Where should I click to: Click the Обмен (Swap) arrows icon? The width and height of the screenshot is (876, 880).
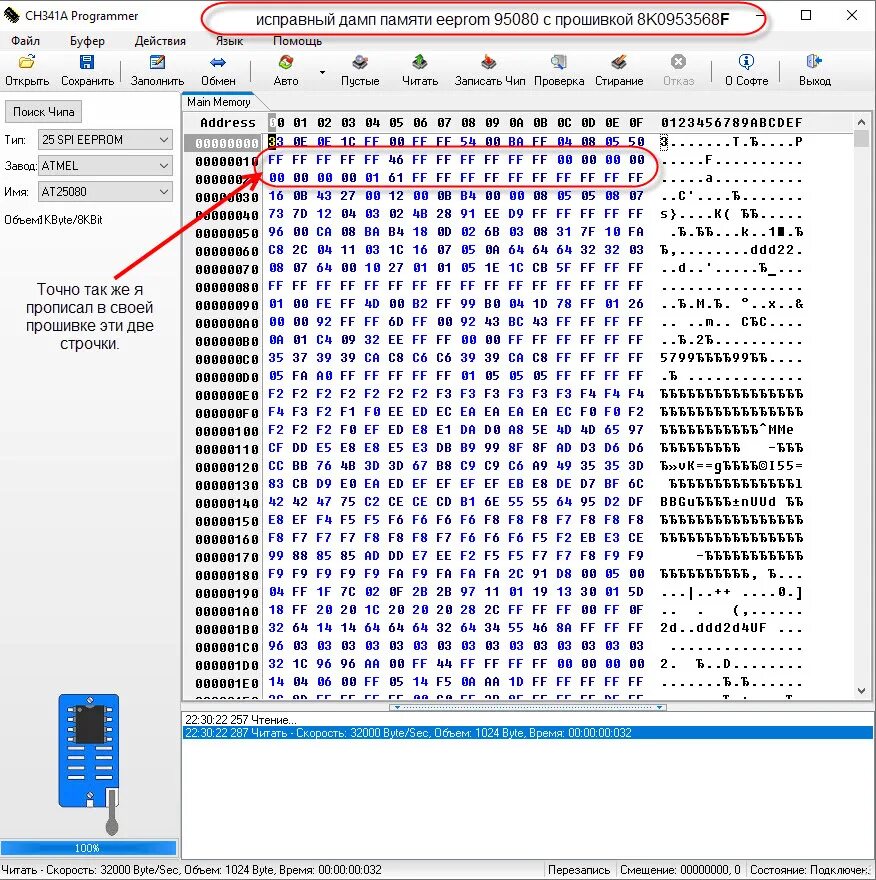click(x=218, y=62)
